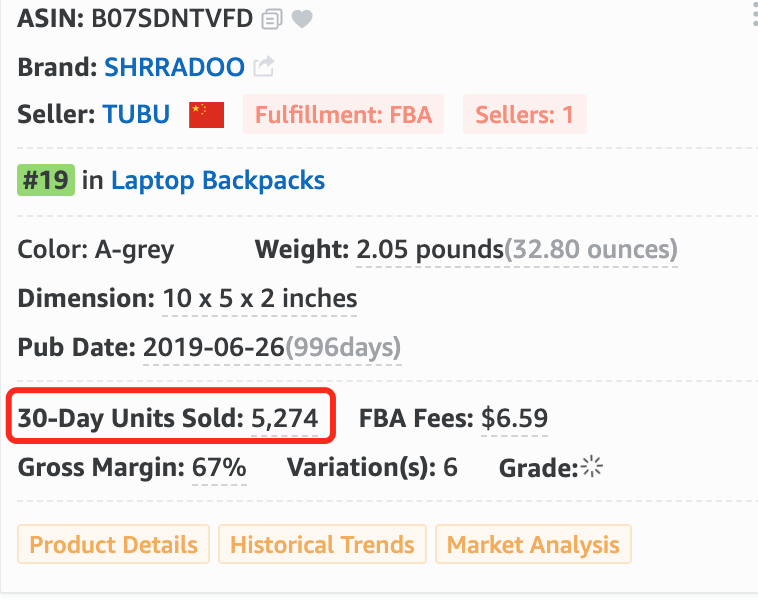Click the Fulfillment: FBA tag
Screen dimensions: 758x600
[343, 114]
